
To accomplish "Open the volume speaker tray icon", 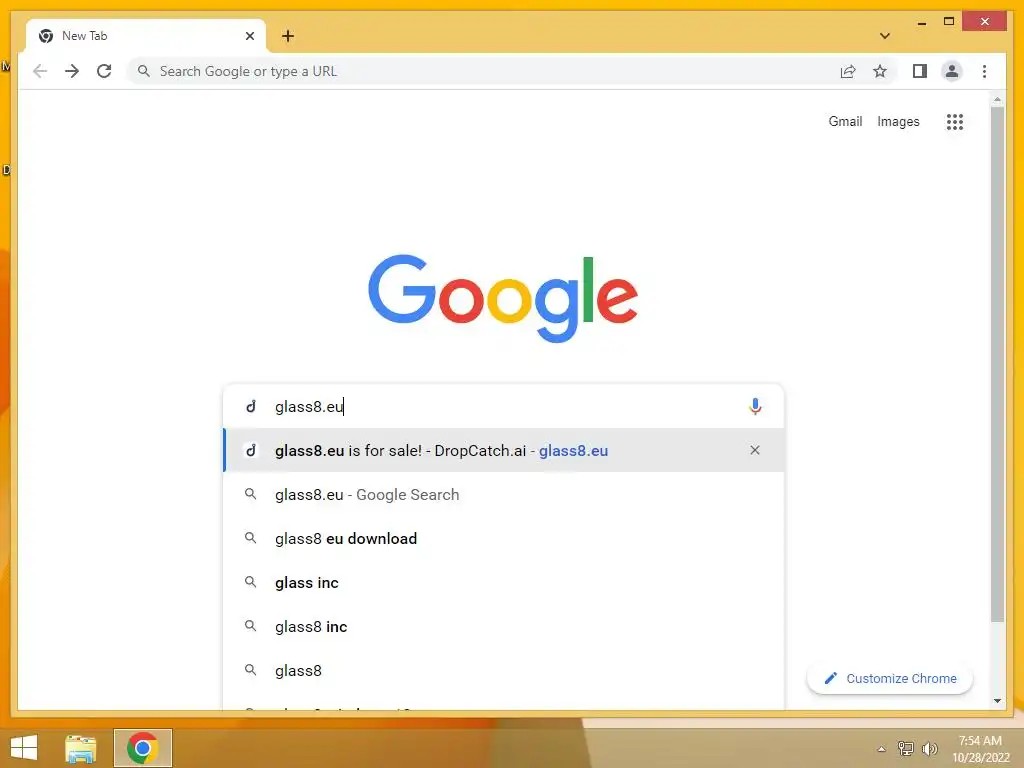I will pyautogui.click(x=929, y=748).
